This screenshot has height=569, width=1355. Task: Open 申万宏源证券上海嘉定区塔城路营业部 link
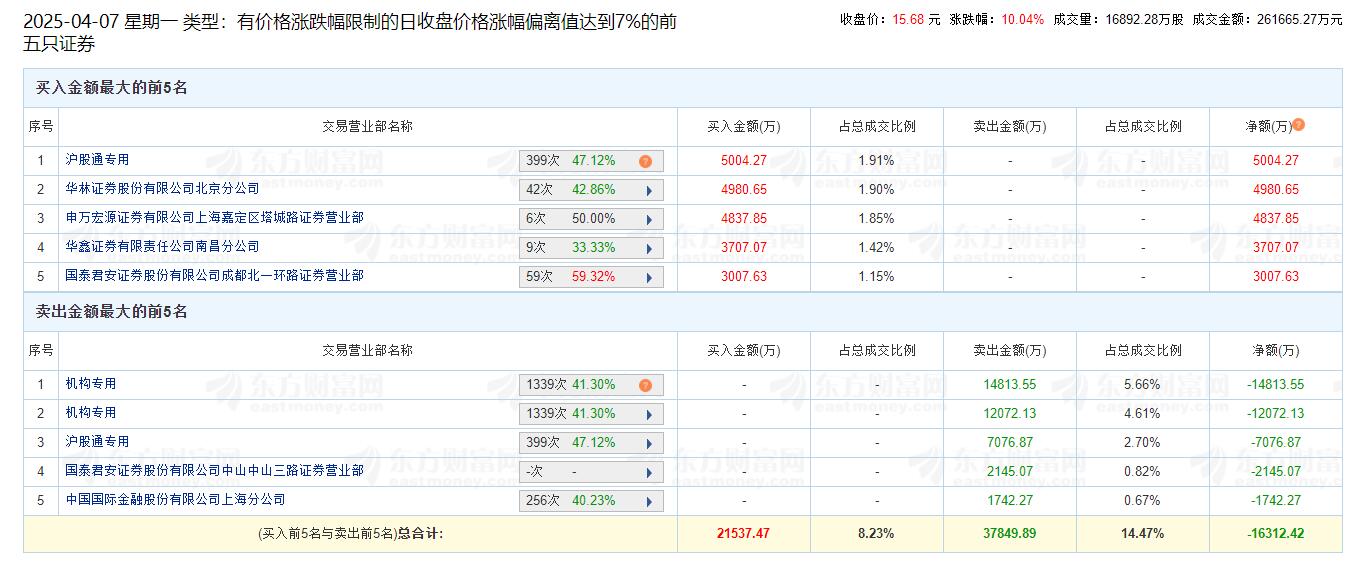(214, 217)
